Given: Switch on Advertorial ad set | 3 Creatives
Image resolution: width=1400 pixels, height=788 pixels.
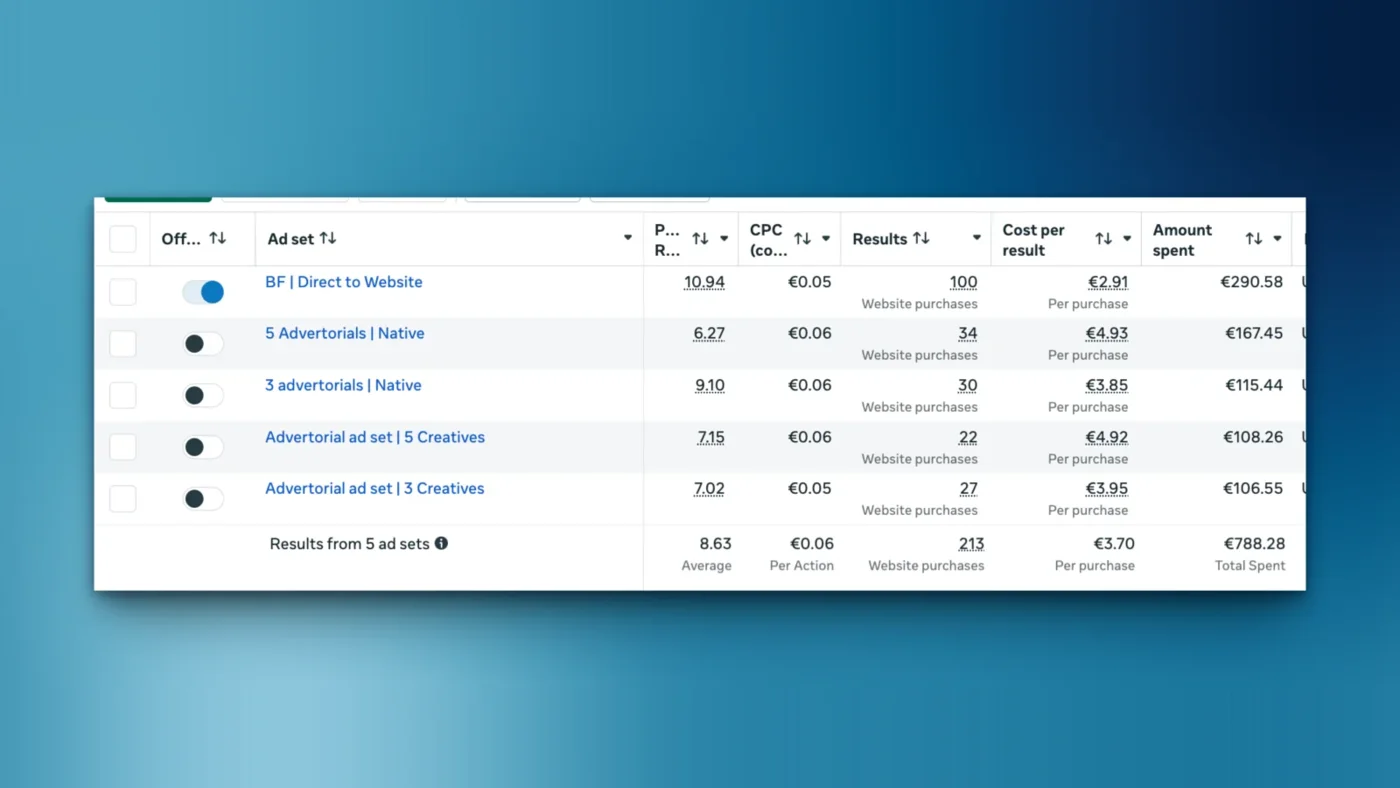Looking at the screenshot, I should [203, 498].
